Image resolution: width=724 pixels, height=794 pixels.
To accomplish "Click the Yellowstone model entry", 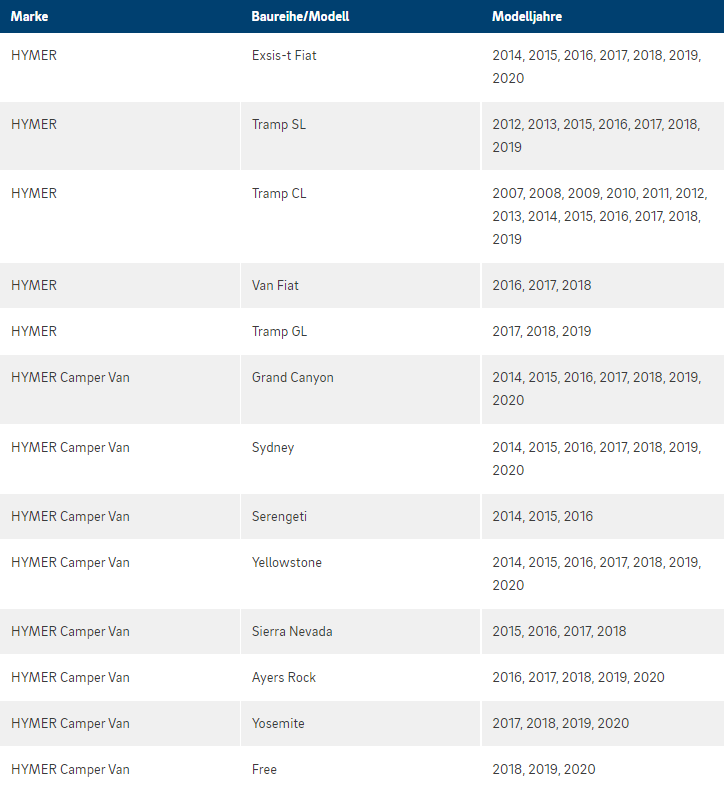I will [x=287, y=563].
